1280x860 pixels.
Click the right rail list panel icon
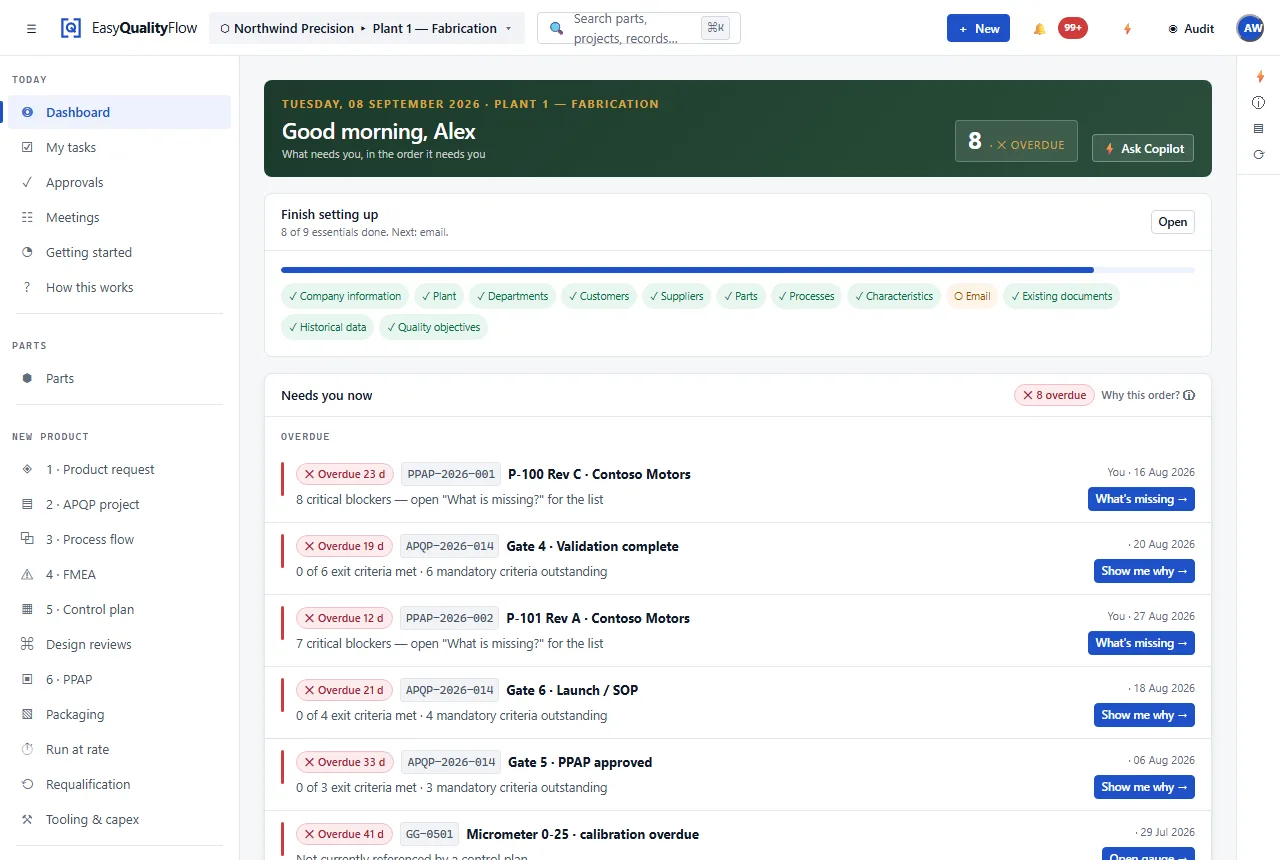click(x=1259, y=129)
